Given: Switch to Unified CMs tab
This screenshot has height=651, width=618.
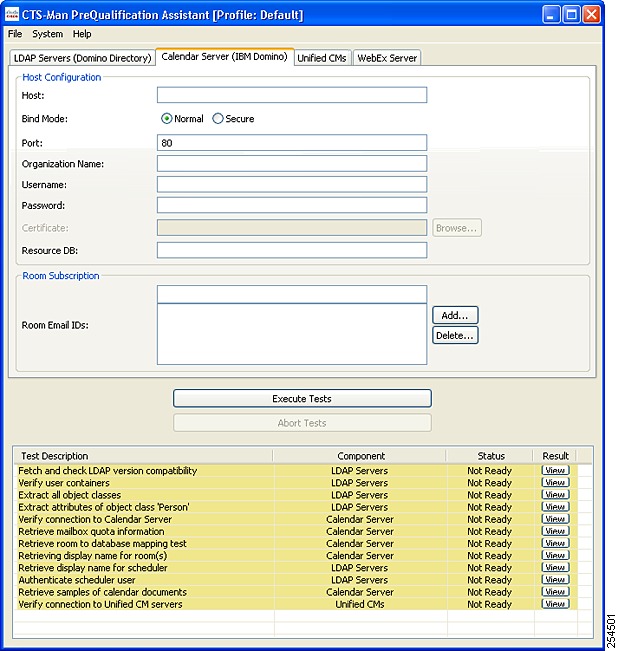Looking at the screenshot, I should (x=322, y=58).
